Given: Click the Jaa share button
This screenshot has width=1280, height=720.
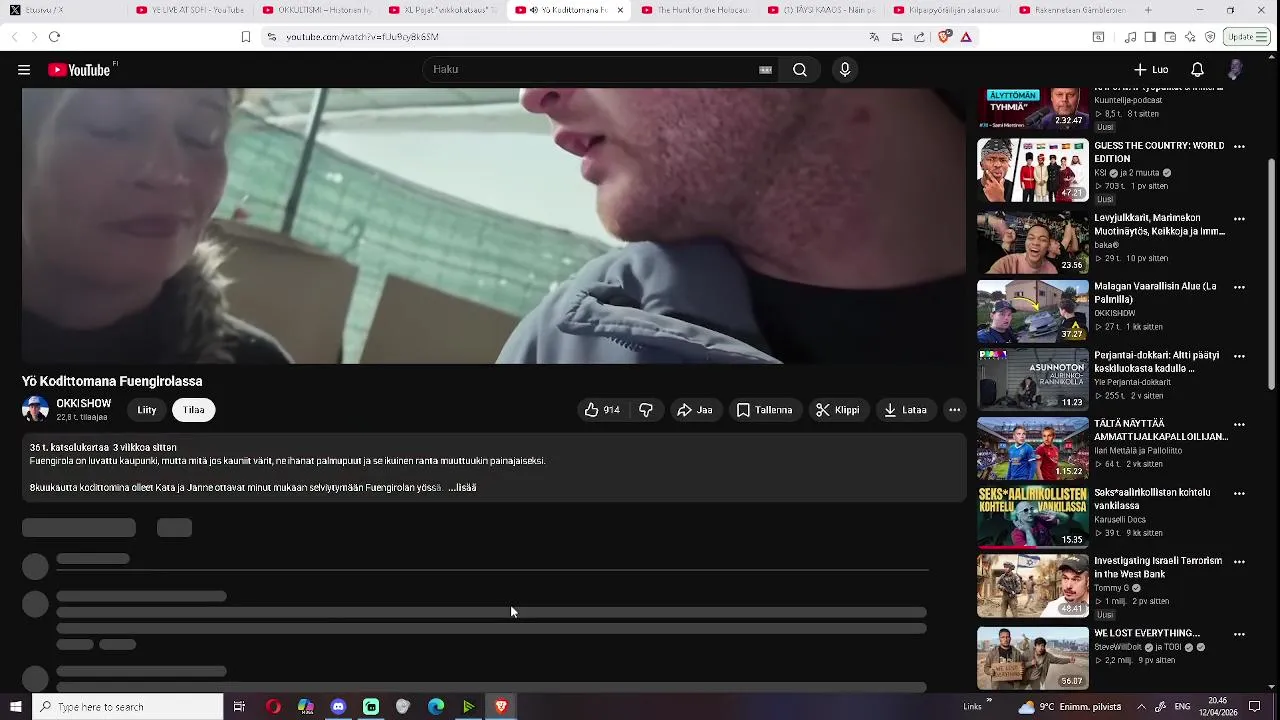Looking at the screenshot, I should [x=694, y=410].
